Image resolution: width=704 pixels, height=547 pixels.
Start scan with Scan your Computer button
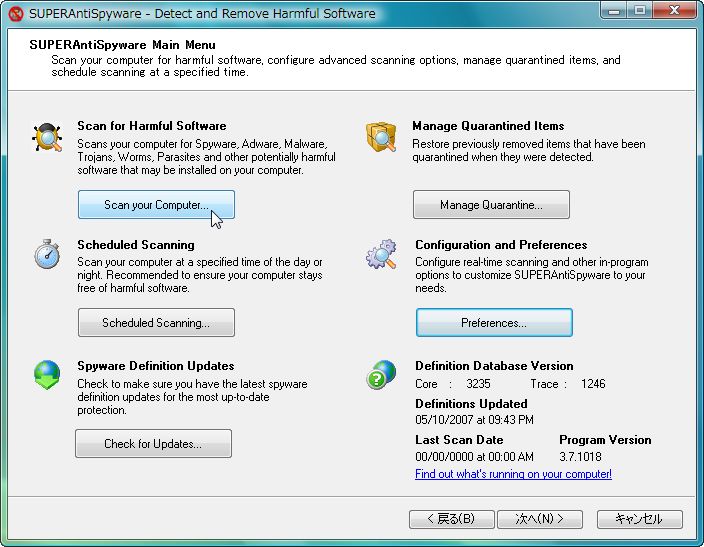pos(156,205)
